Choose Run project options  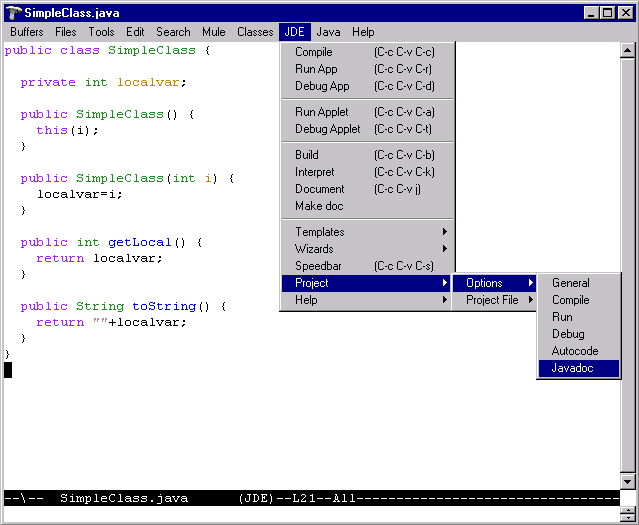[x=579, y=317]
